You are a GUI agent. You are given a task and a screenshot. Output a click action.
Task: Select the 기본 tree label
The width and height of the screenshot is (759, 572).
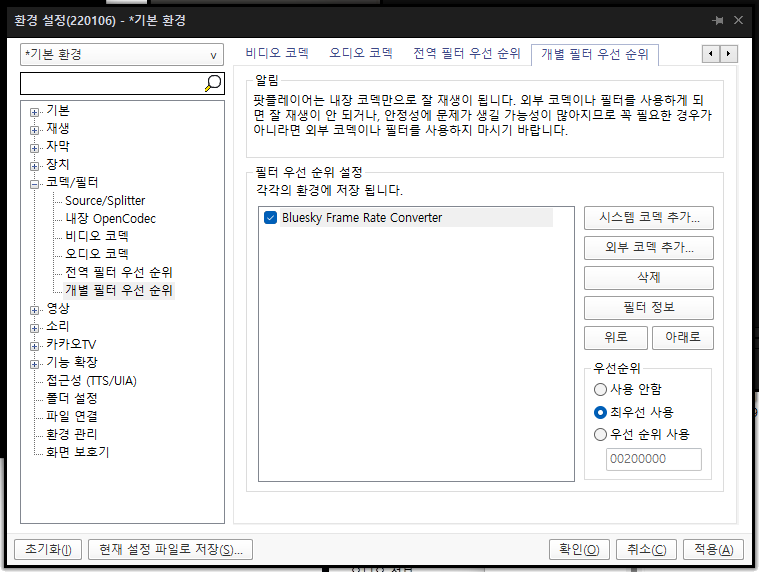click(x=58, y=111)
